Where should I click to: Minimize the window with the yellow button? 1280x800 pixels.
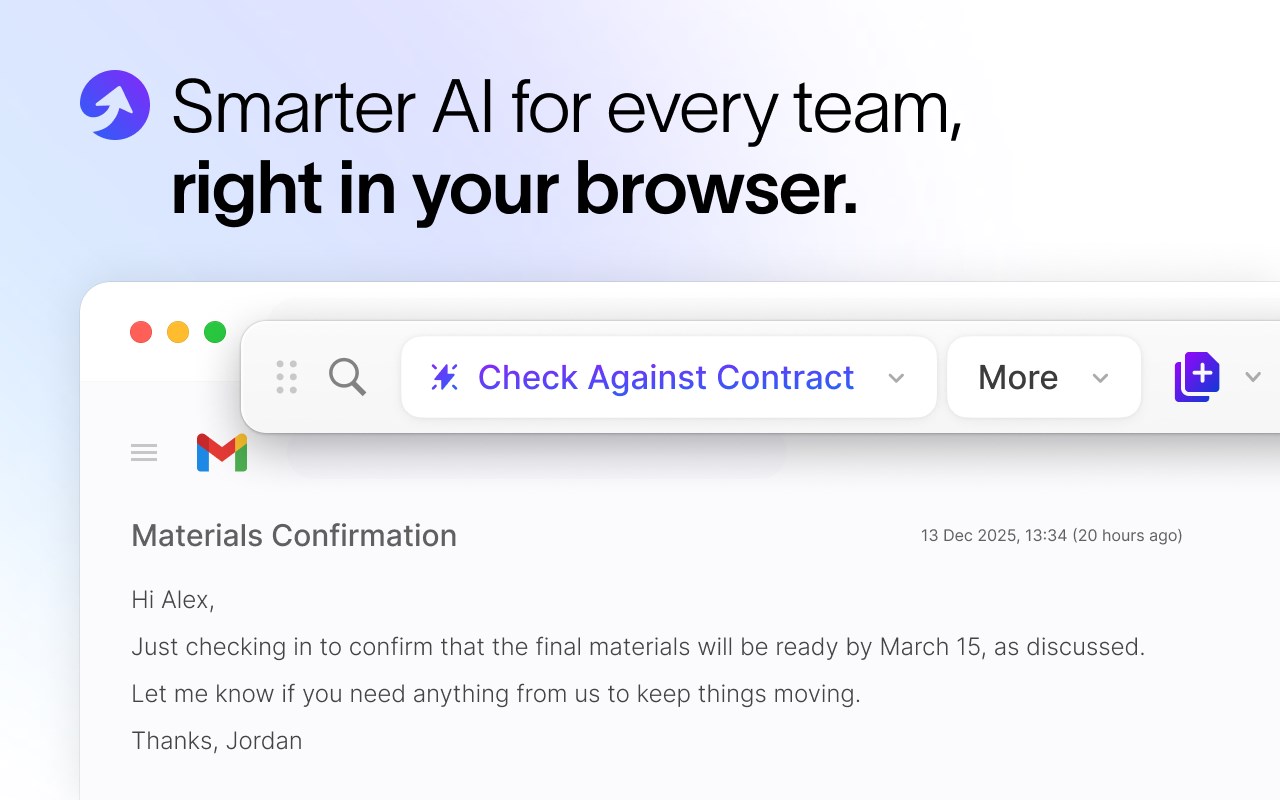178,332
